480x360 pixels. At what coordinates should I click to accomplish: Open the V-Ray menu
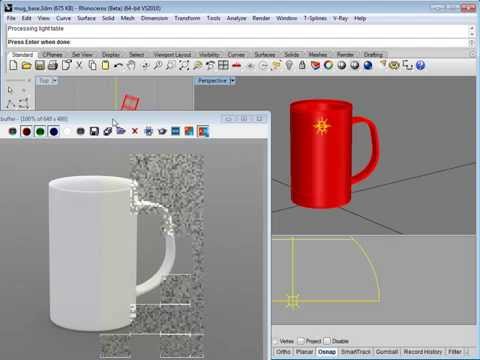340,18
